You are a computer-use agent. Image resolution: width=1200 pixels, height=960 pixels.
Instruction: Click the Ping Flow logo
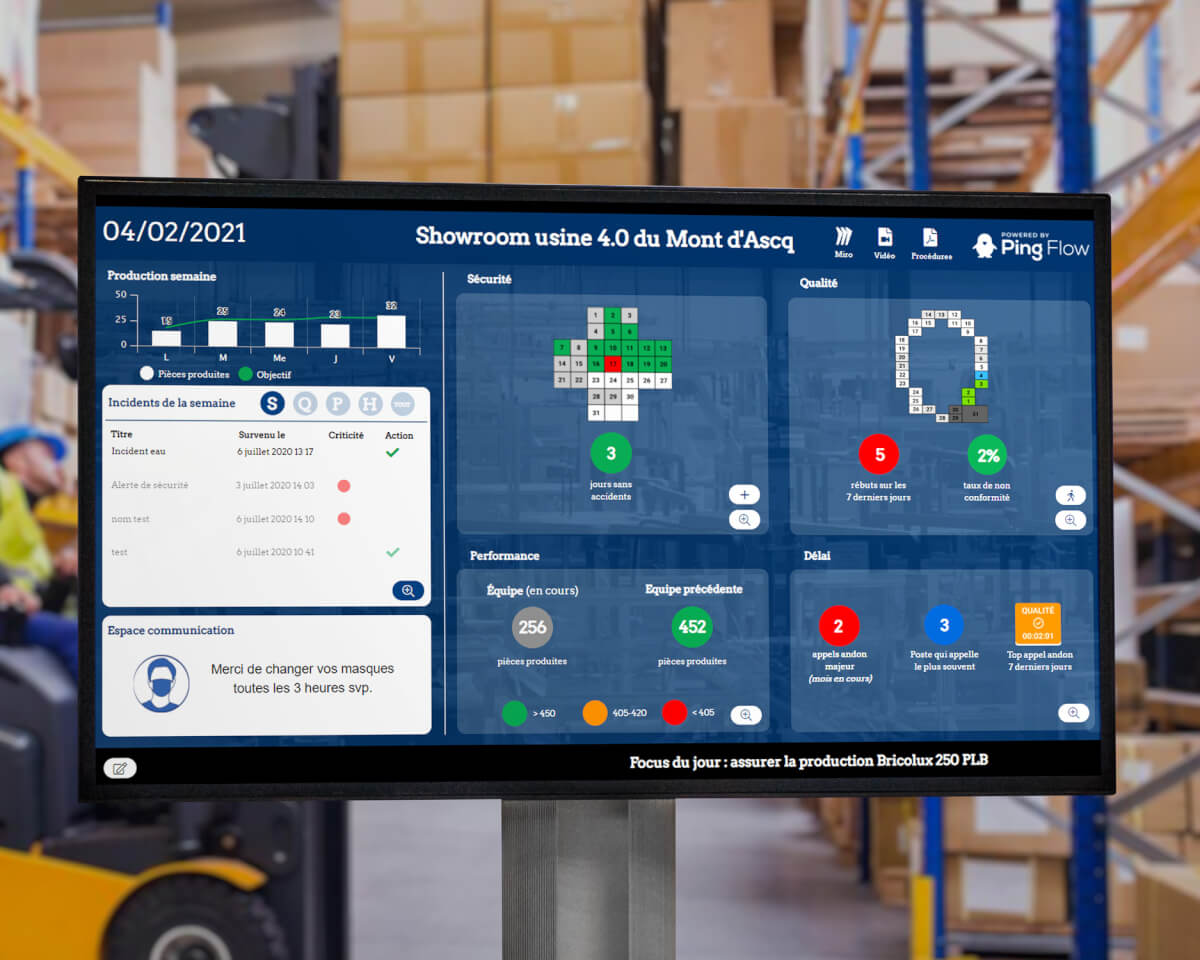pyautogui.click(x=1031, y=246)
